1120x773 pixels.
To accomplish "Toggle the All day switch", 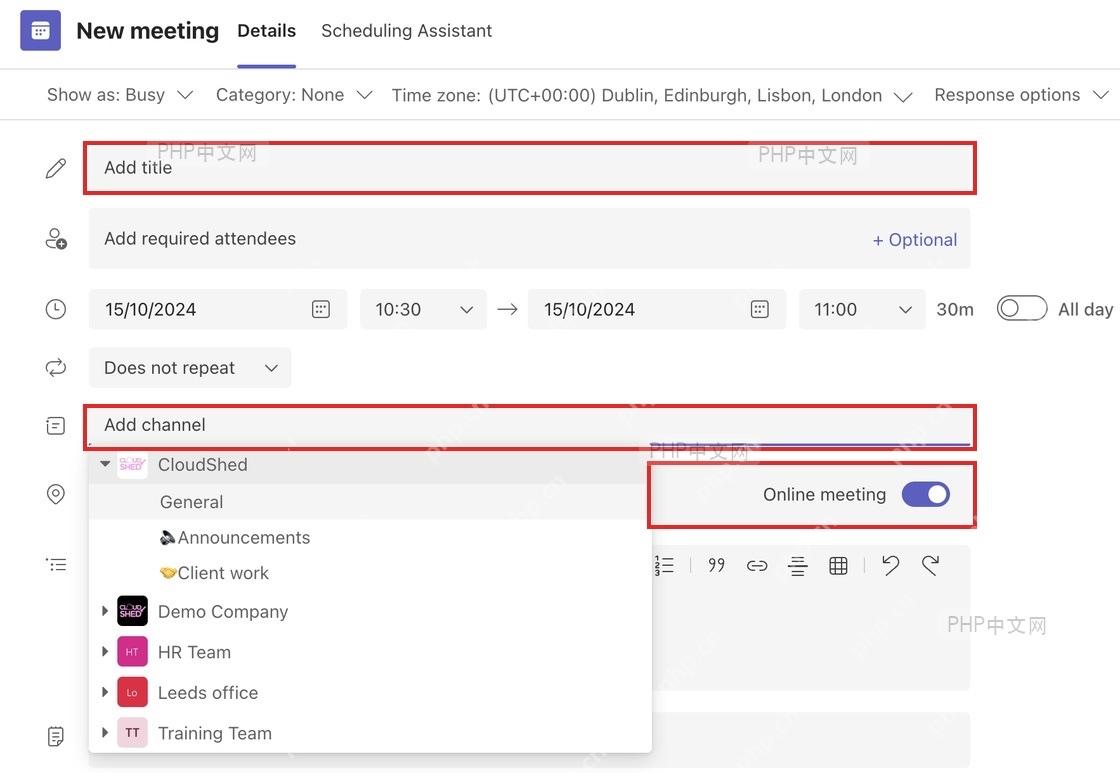I will (x=1021, y=309).
